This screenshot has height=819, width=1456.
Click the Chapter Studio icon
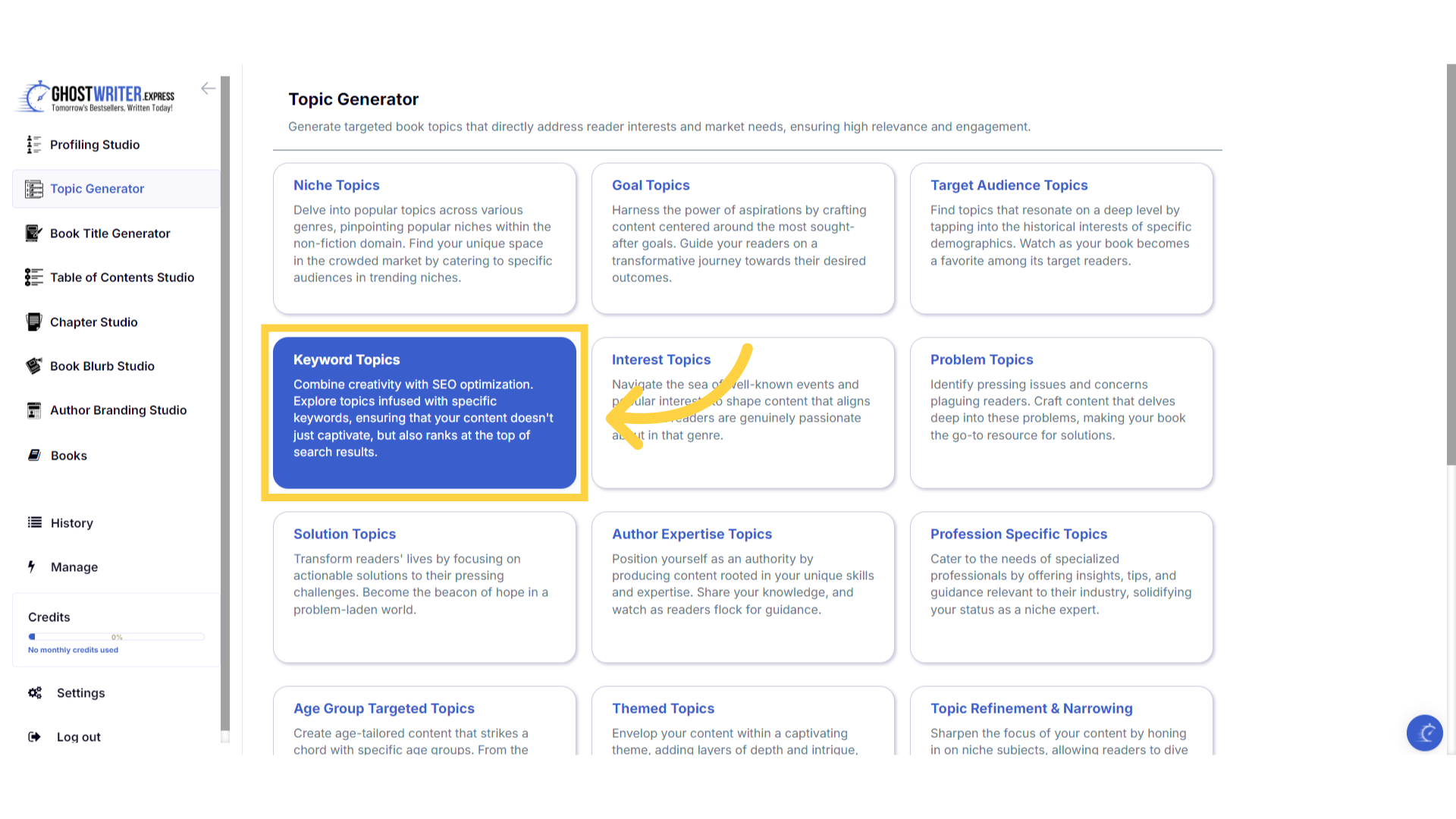point(33,322)
